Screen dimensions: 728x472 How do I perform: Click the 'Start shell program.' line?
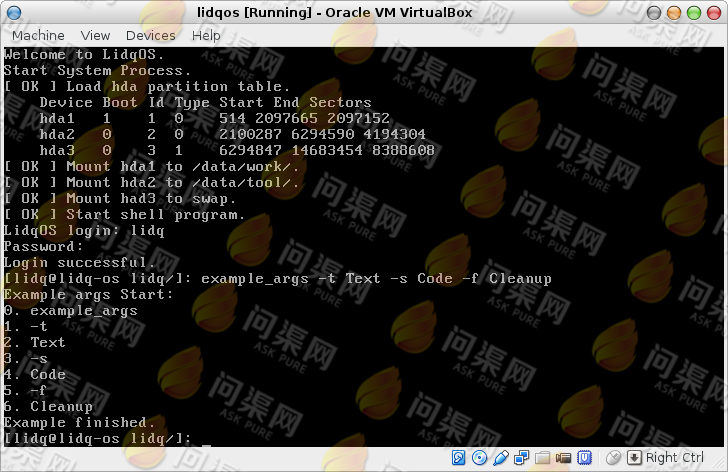[x=124, y=215]
